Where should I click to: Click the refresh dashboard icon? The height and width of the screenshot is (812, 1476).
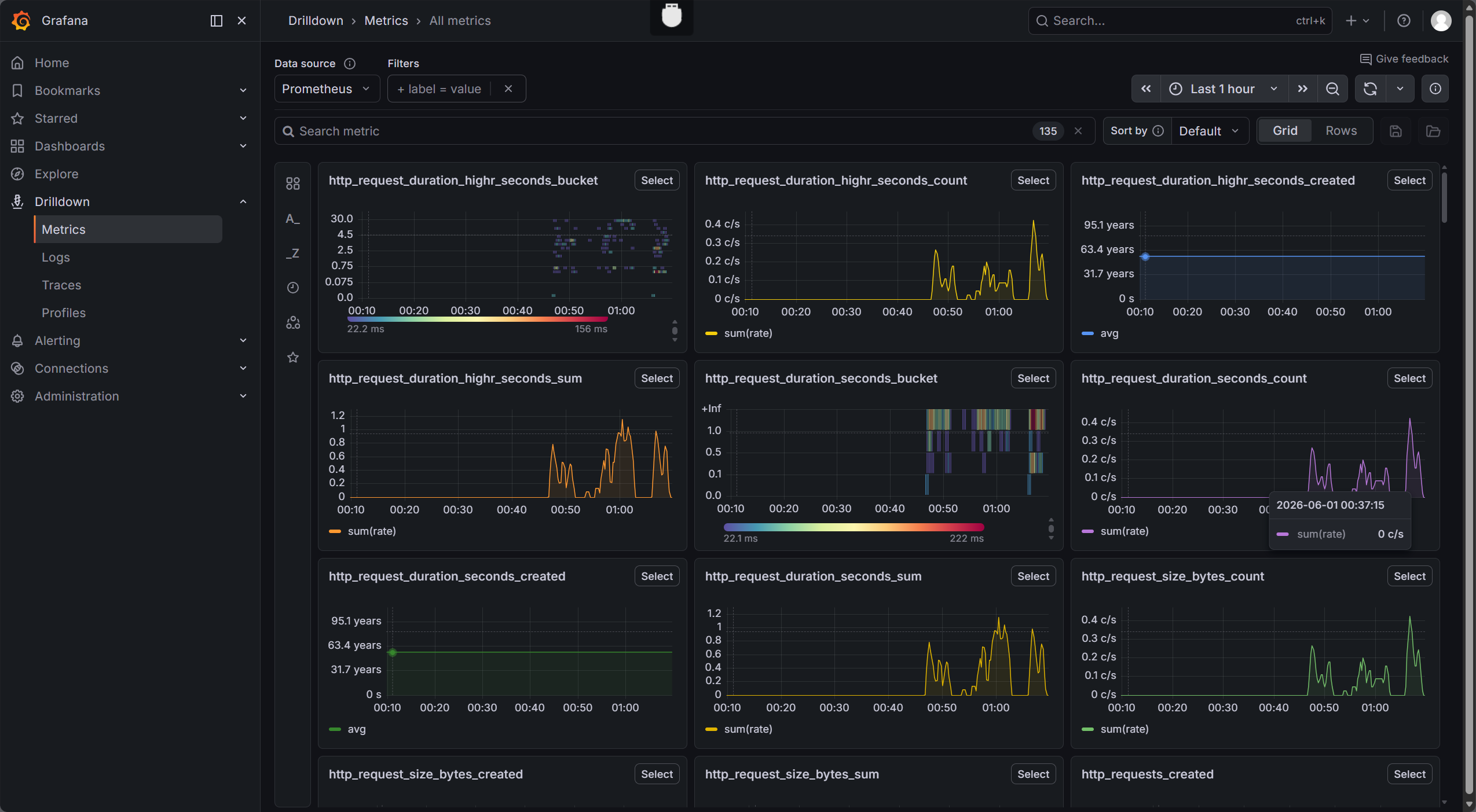(x=1370, y=89)
